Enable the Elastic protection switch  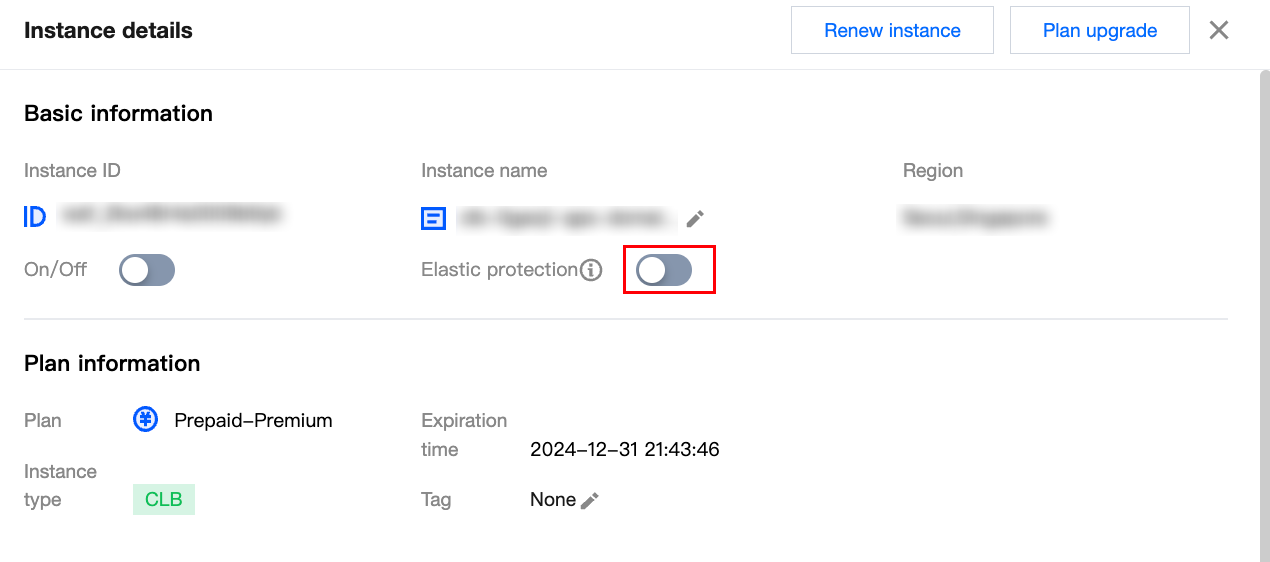[x=664, y=270]
